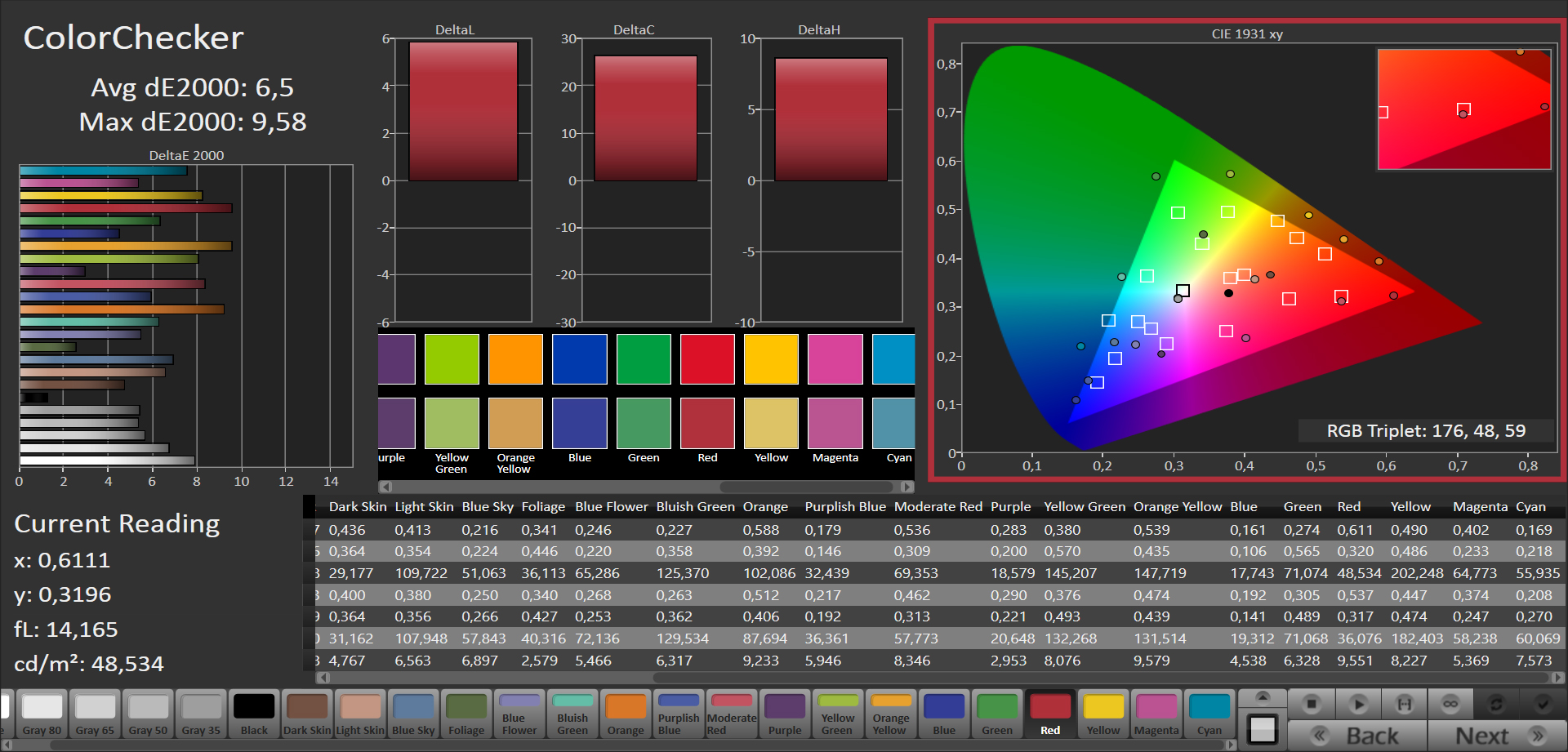Click the CIE 1931 xy chart title
1568x752 pixels.
click(x=1247, y=34)
